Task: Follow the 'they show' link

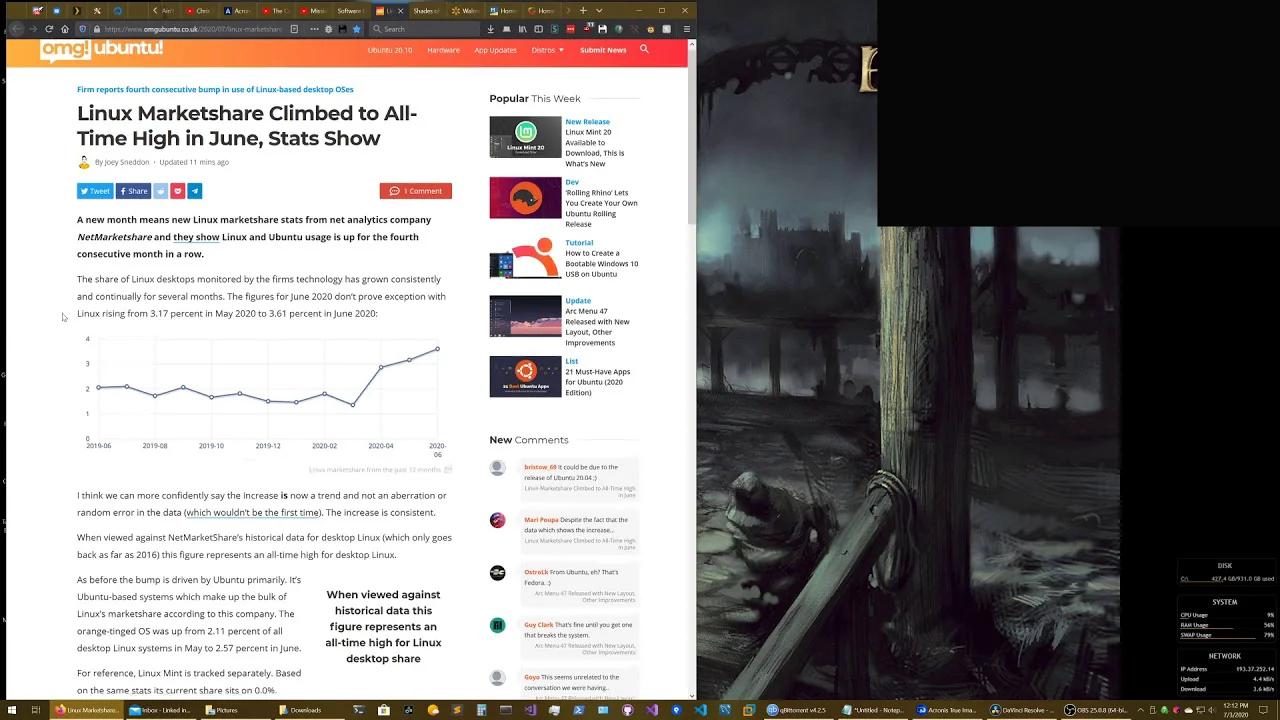Action: tap(196, 237)
